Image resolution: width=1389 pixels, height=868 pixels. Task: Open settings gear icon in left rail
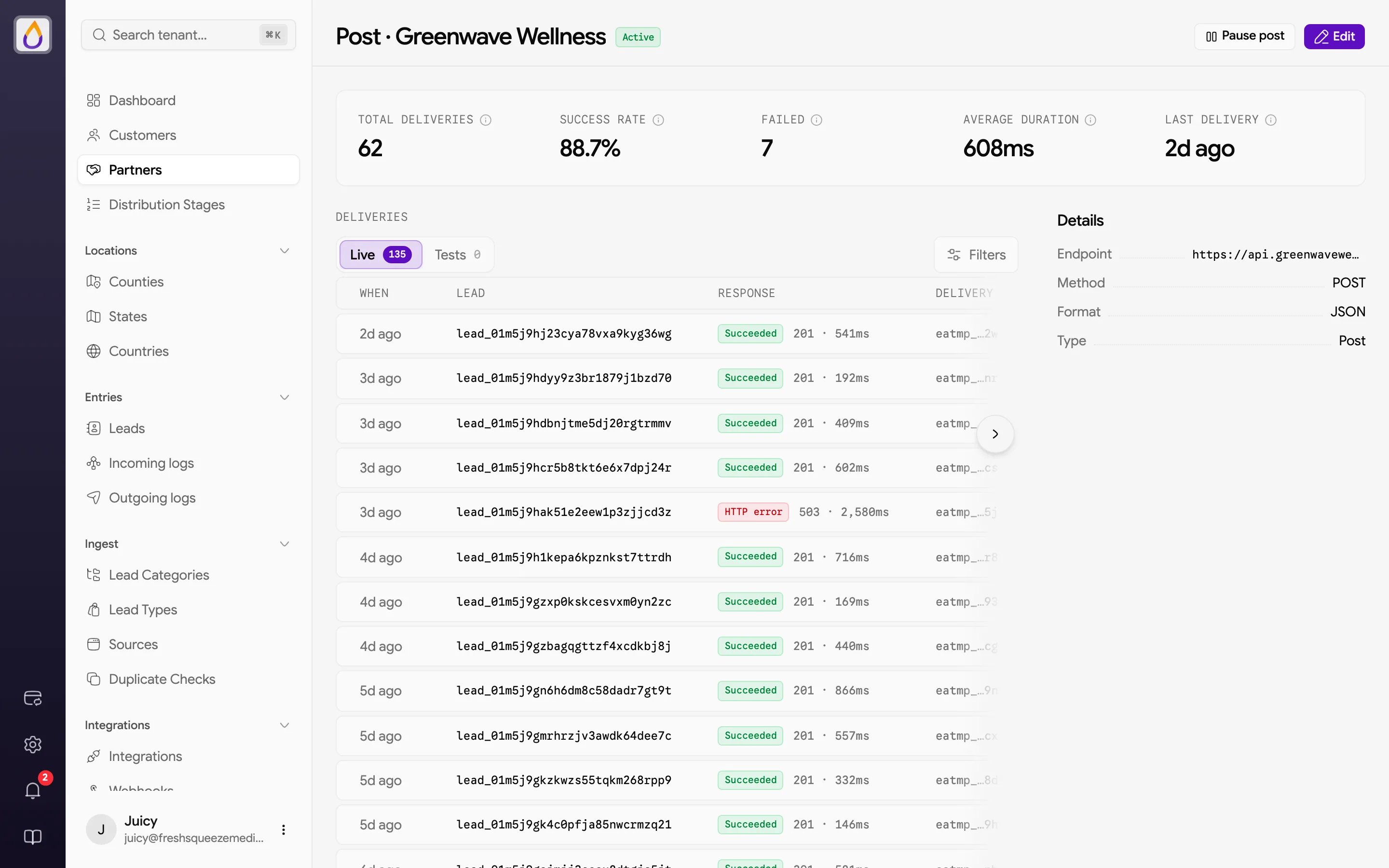(33, 745)
